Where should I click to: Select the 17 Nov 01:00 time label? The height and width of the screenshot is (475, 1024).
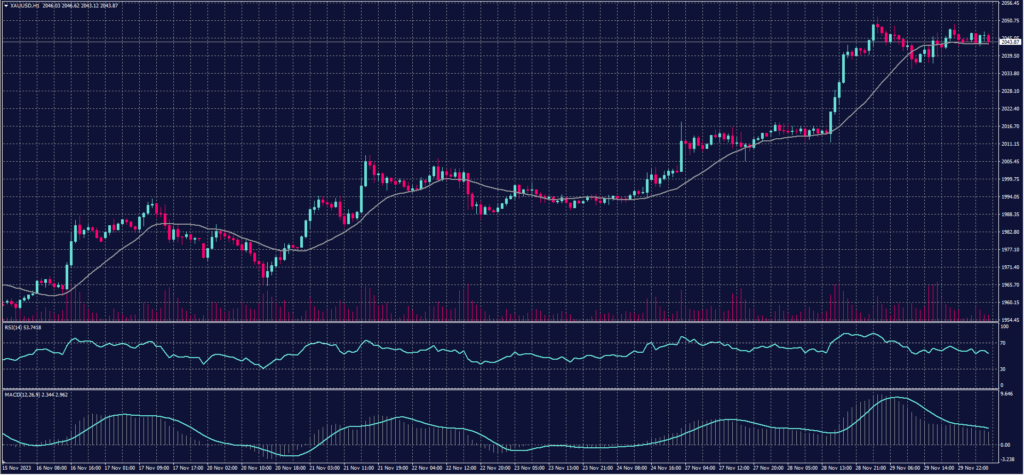tap(124, 468)
